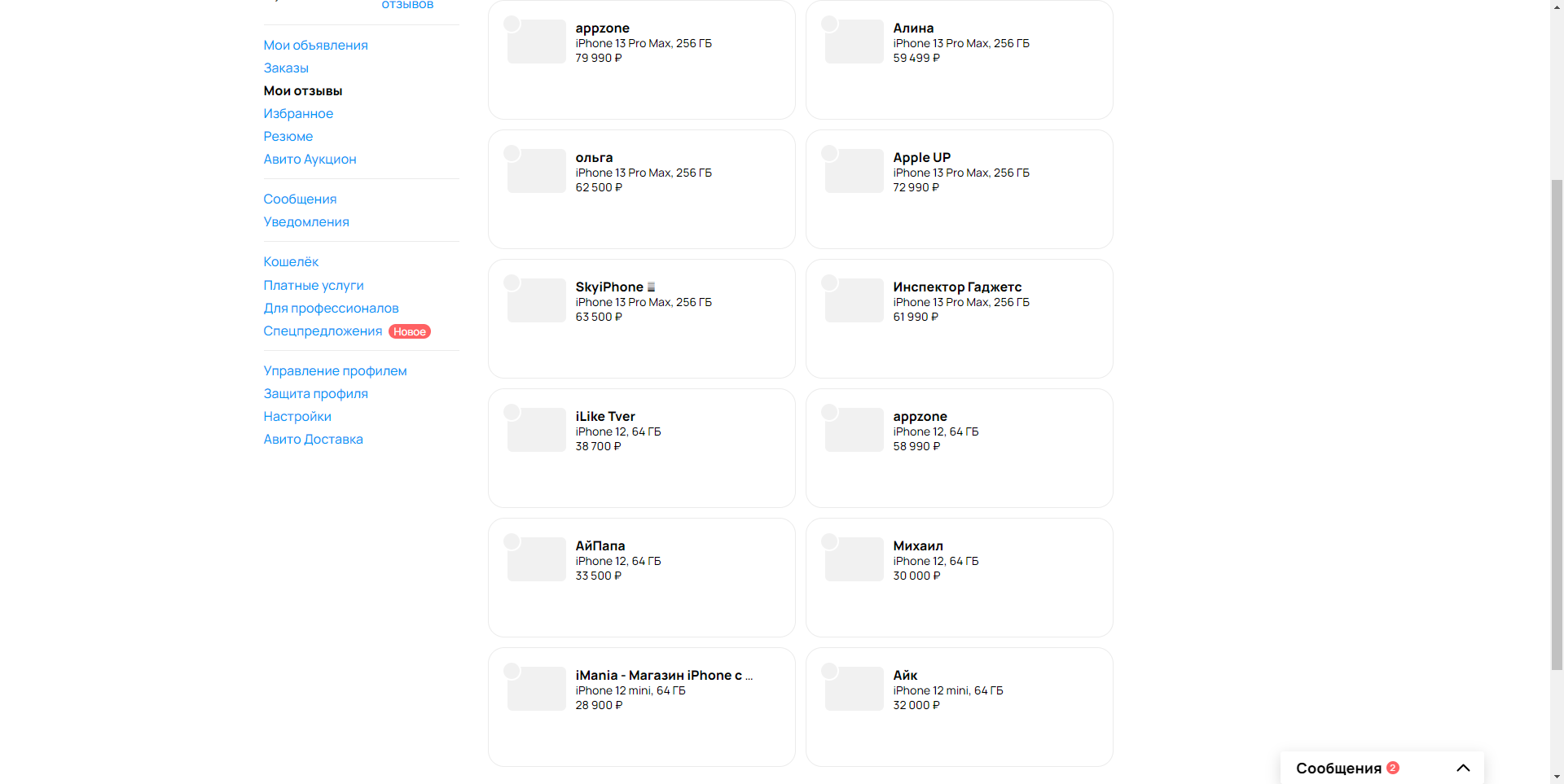Open the АйПапа listing thumbnail
The height and width of the screenshot is (784, 1564).
[x=537, y=559]
